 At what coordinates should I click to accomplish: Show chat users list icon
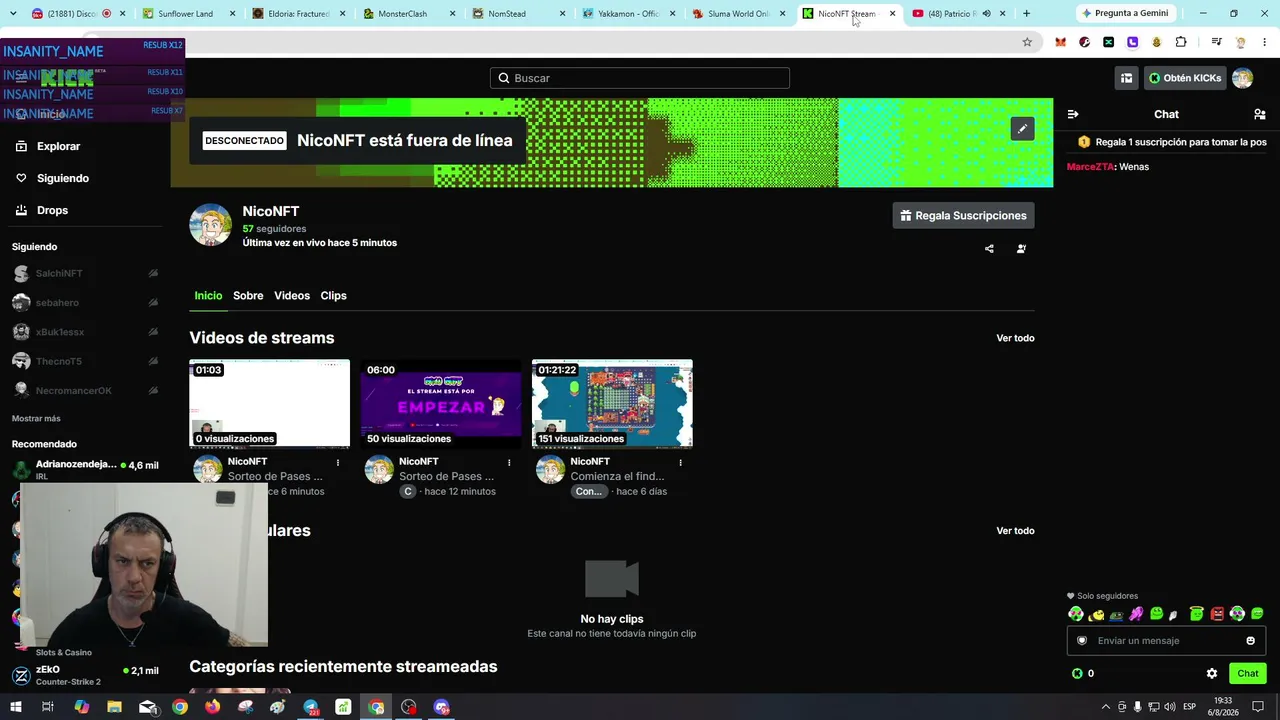click(1260, 114)
